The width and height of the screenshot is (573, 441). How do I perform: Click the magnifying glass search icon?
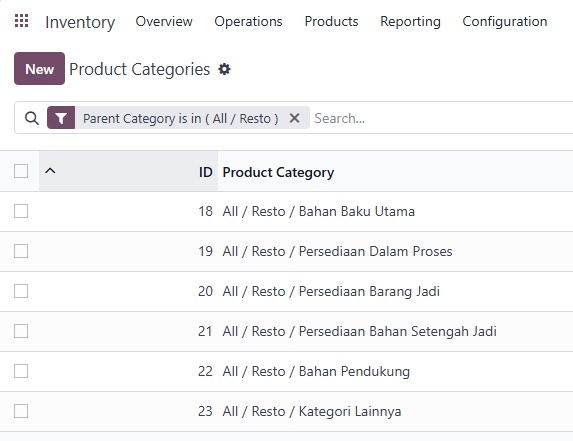32,118
